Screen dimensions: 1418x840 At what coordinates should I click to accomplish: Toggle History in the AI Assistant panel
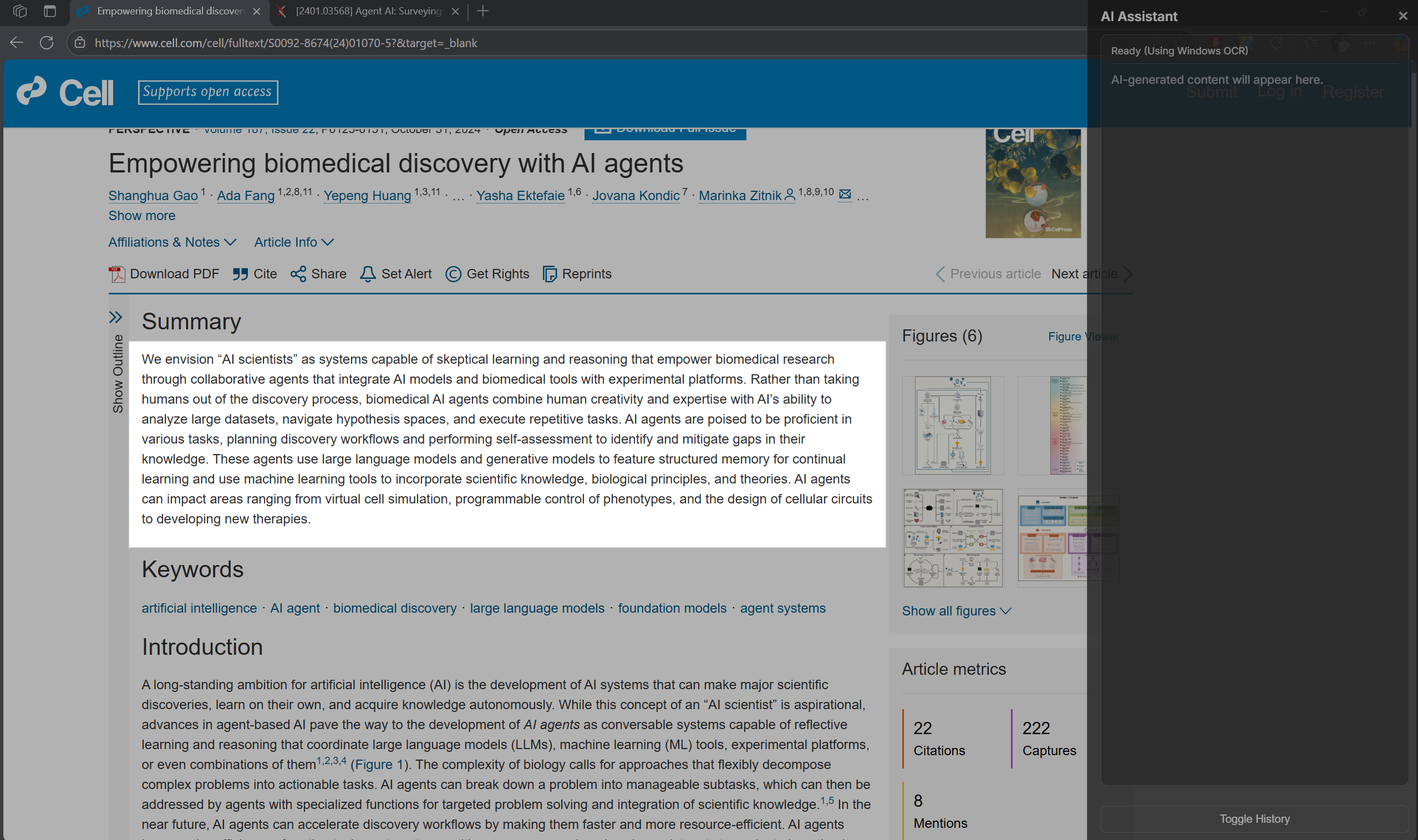click(x=1254, y=818)
